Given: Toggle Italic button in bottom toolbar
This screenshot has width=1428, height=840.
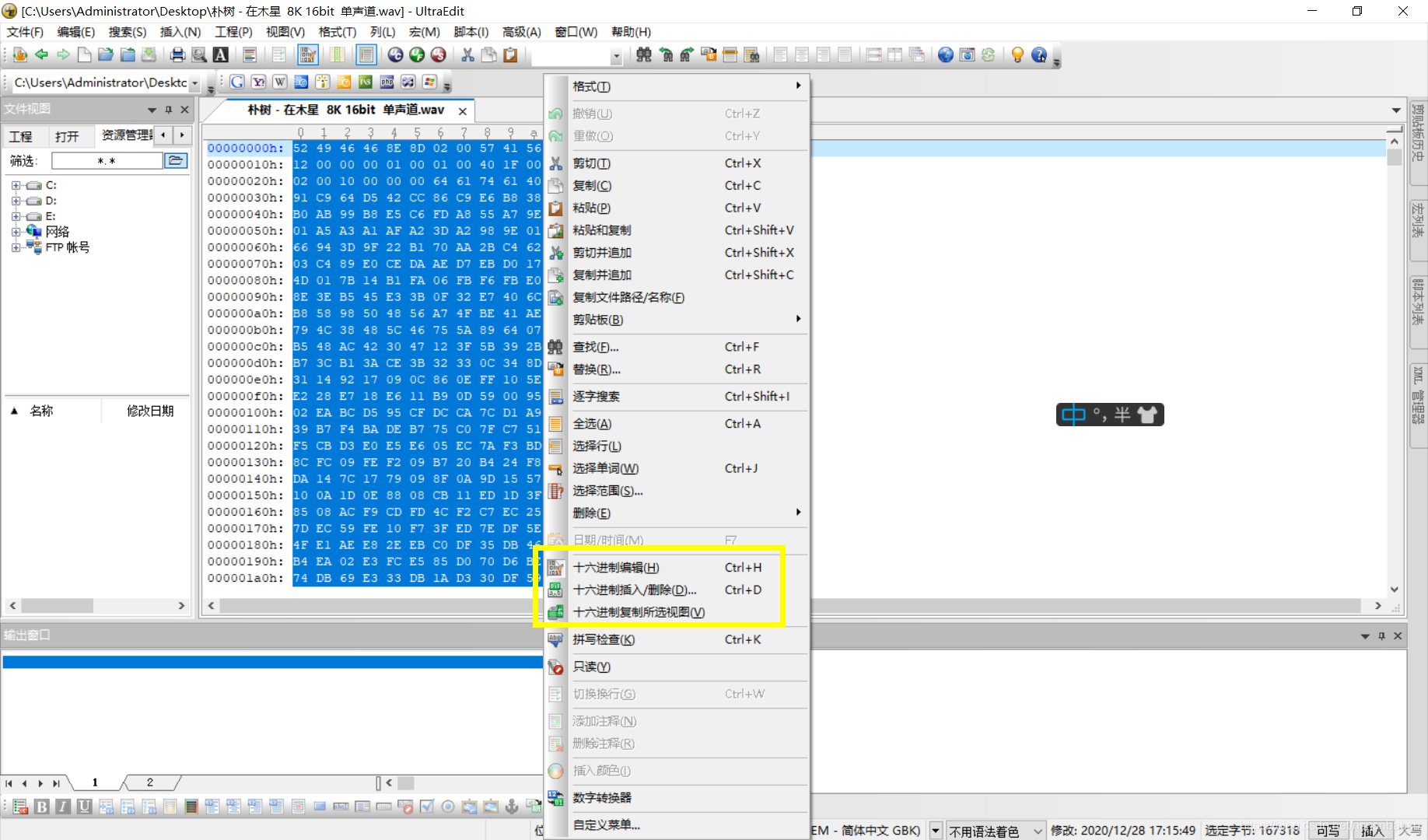Looking at the screenshot, I should click(63, 807).
